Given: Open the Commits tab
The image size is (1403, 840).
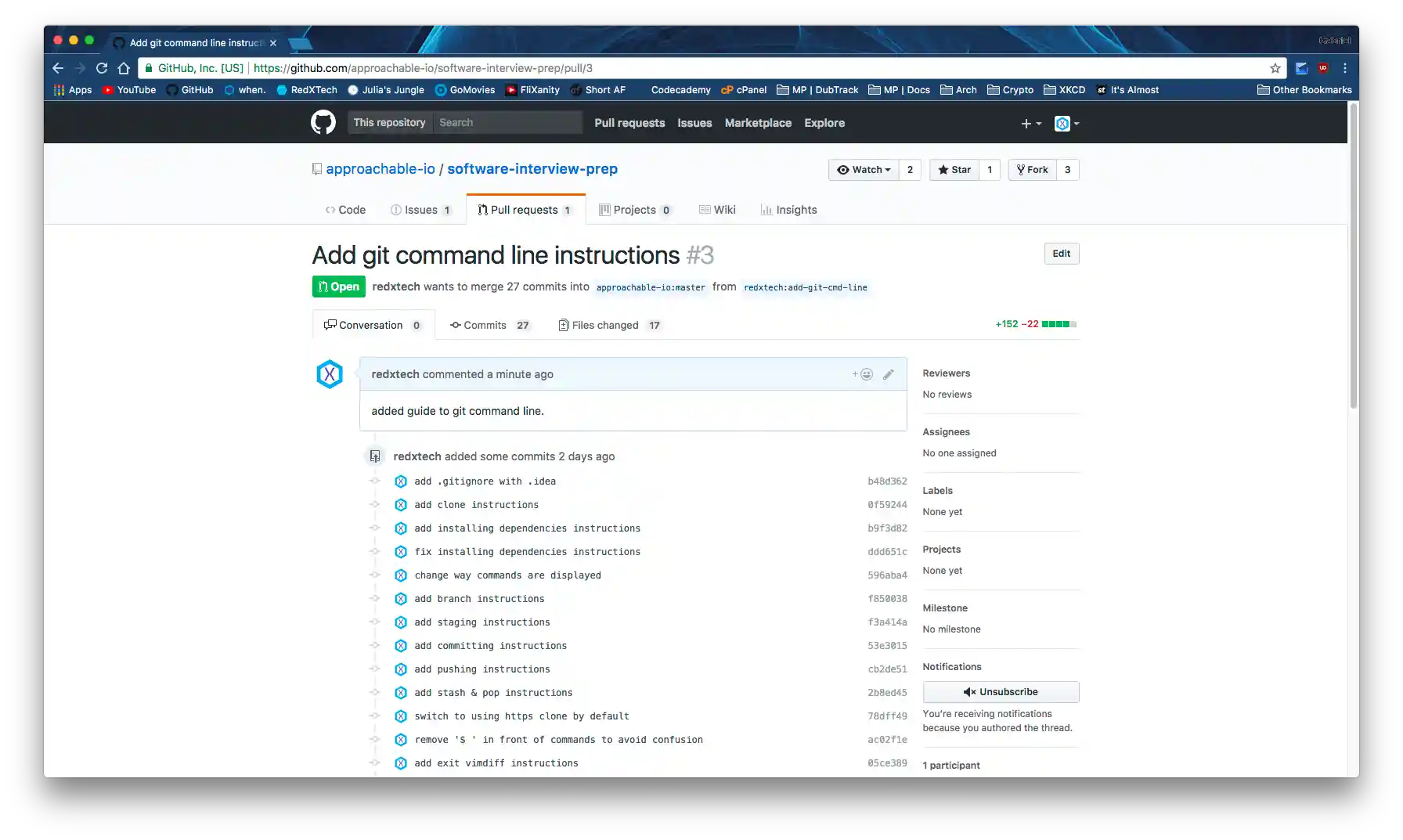Looking at the screenshot, I should [x=489, y=326].
